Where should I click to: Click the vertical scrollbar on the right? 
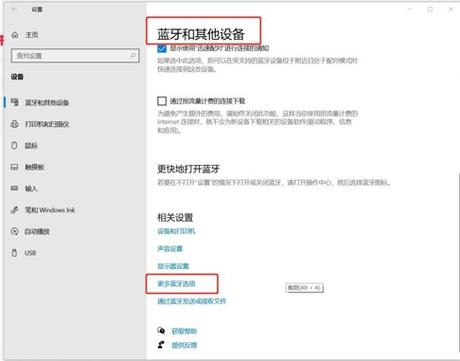[458, 263]
